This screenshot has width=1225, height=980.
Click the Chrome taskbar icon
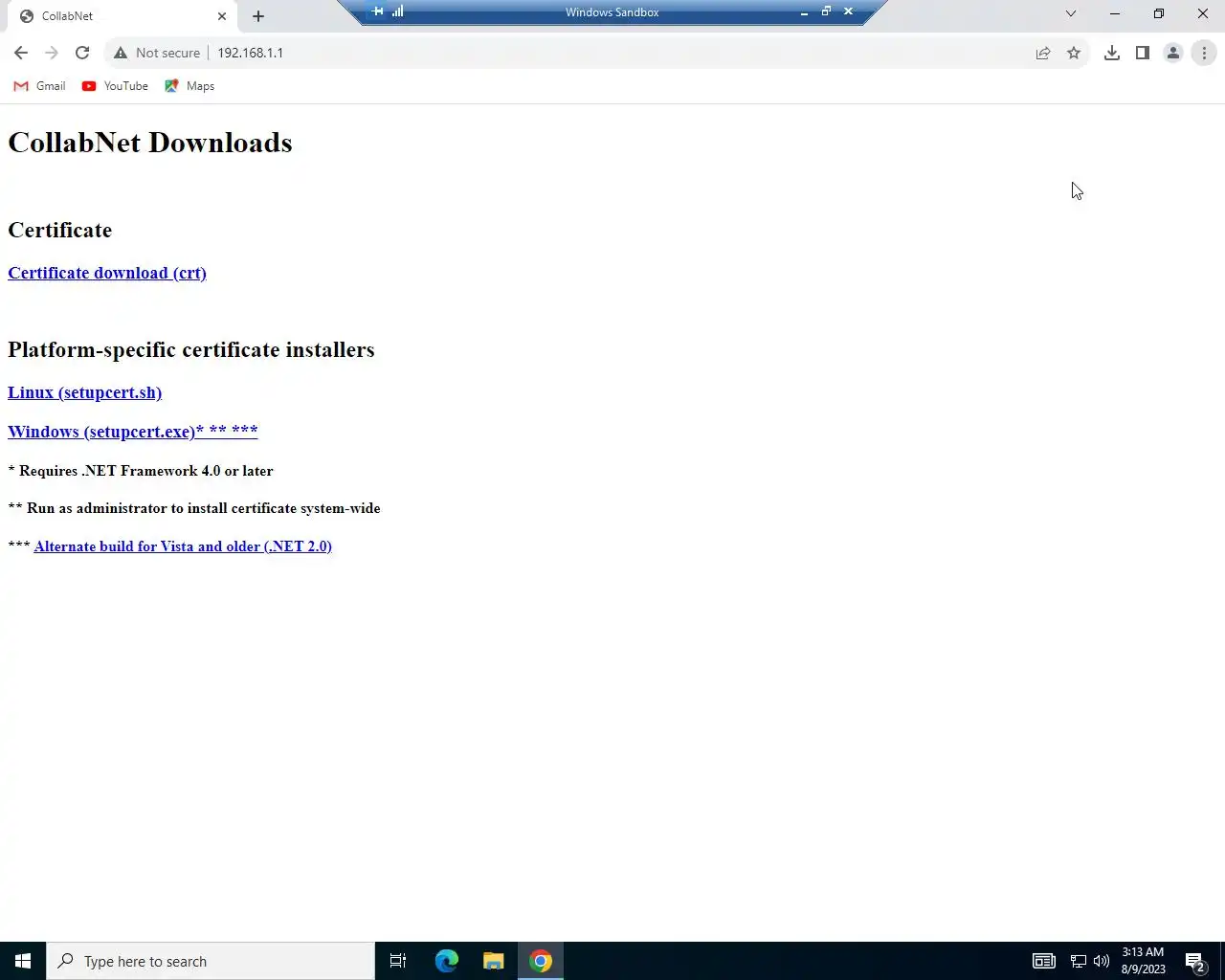[x=541, y=961]
